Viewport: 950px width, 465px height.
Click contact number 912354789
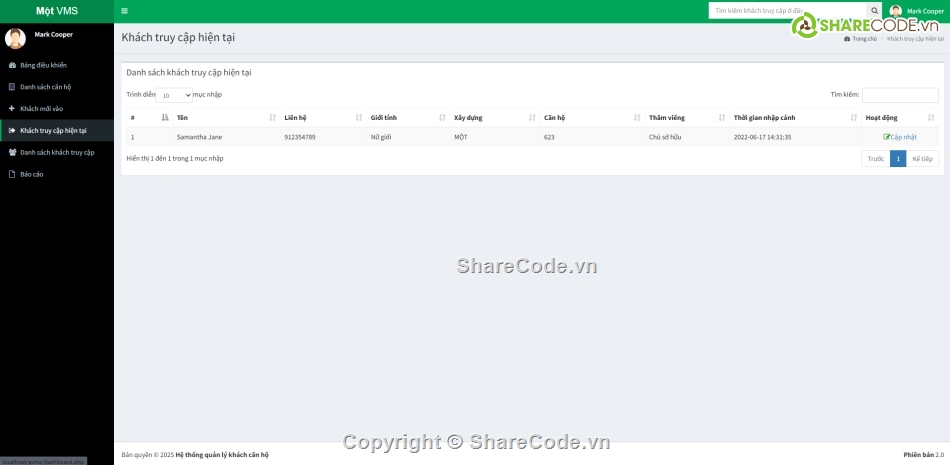pos(299,137)
